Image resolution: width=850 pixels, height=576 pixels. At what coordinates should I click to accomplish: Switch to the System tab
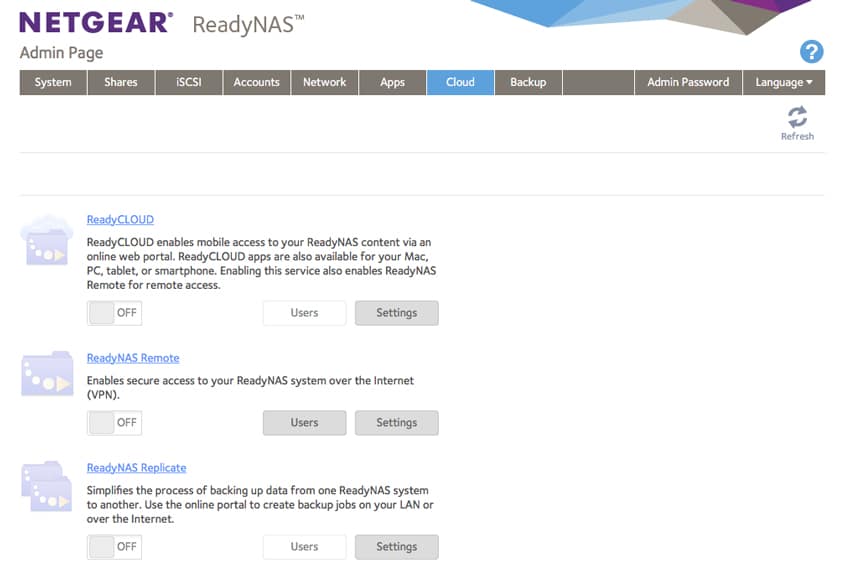(53, 82)
